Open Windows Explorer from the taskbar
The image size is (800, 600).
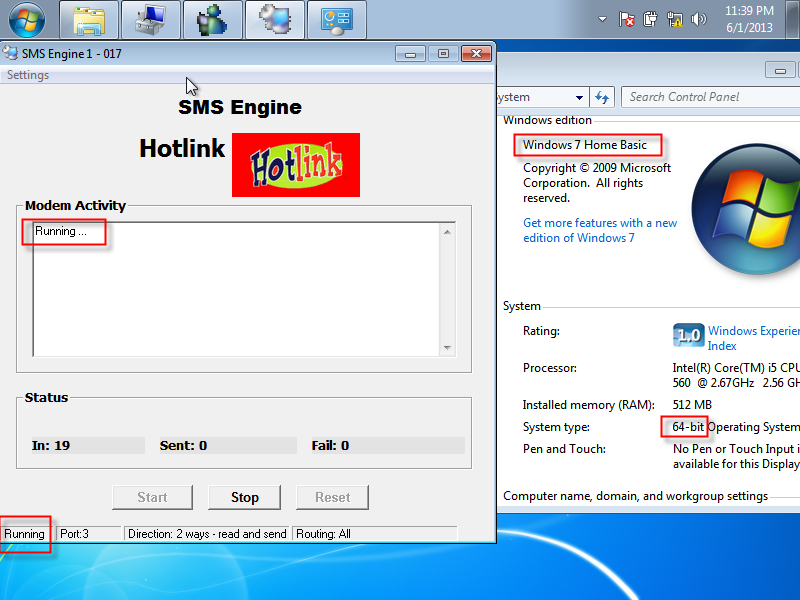(x=90, y=19)
